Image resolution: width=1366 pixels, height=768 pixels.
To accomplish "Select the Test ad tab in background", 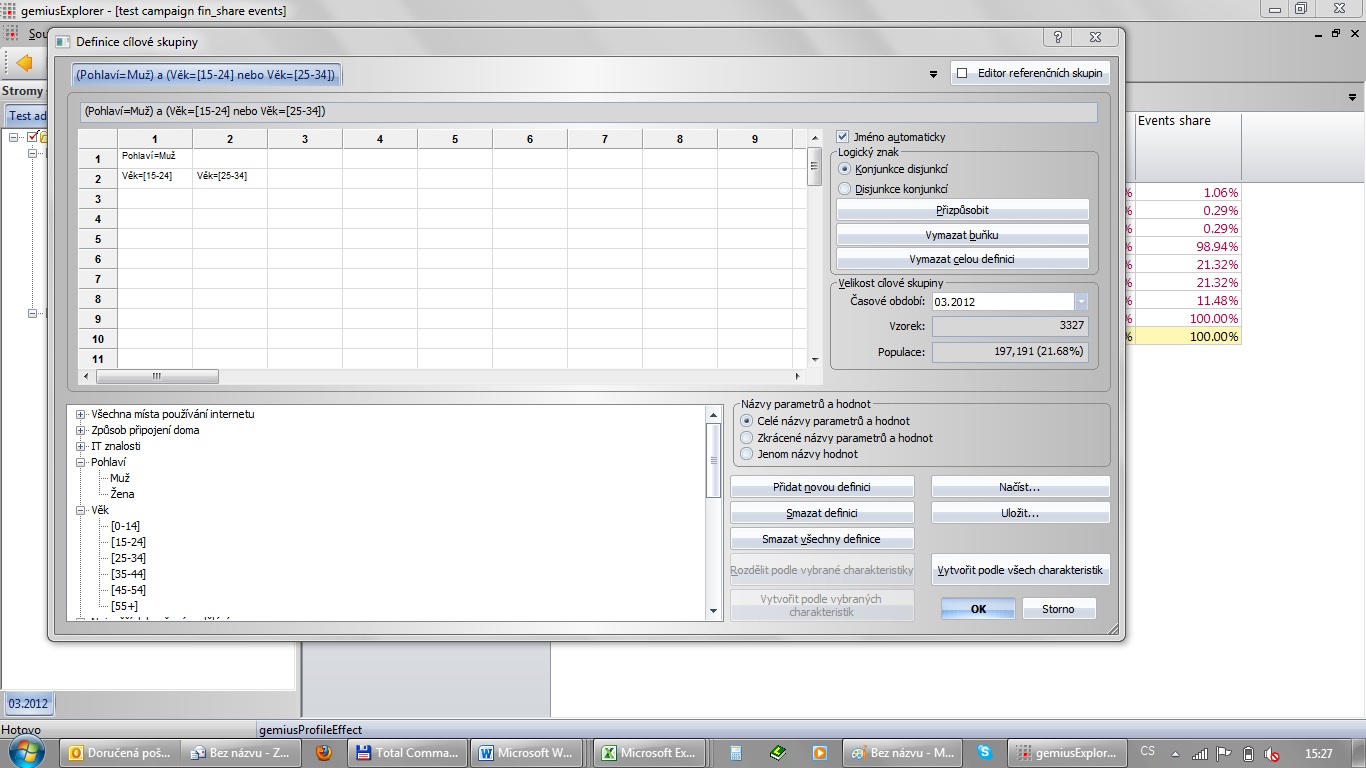I will click(26, 116).
